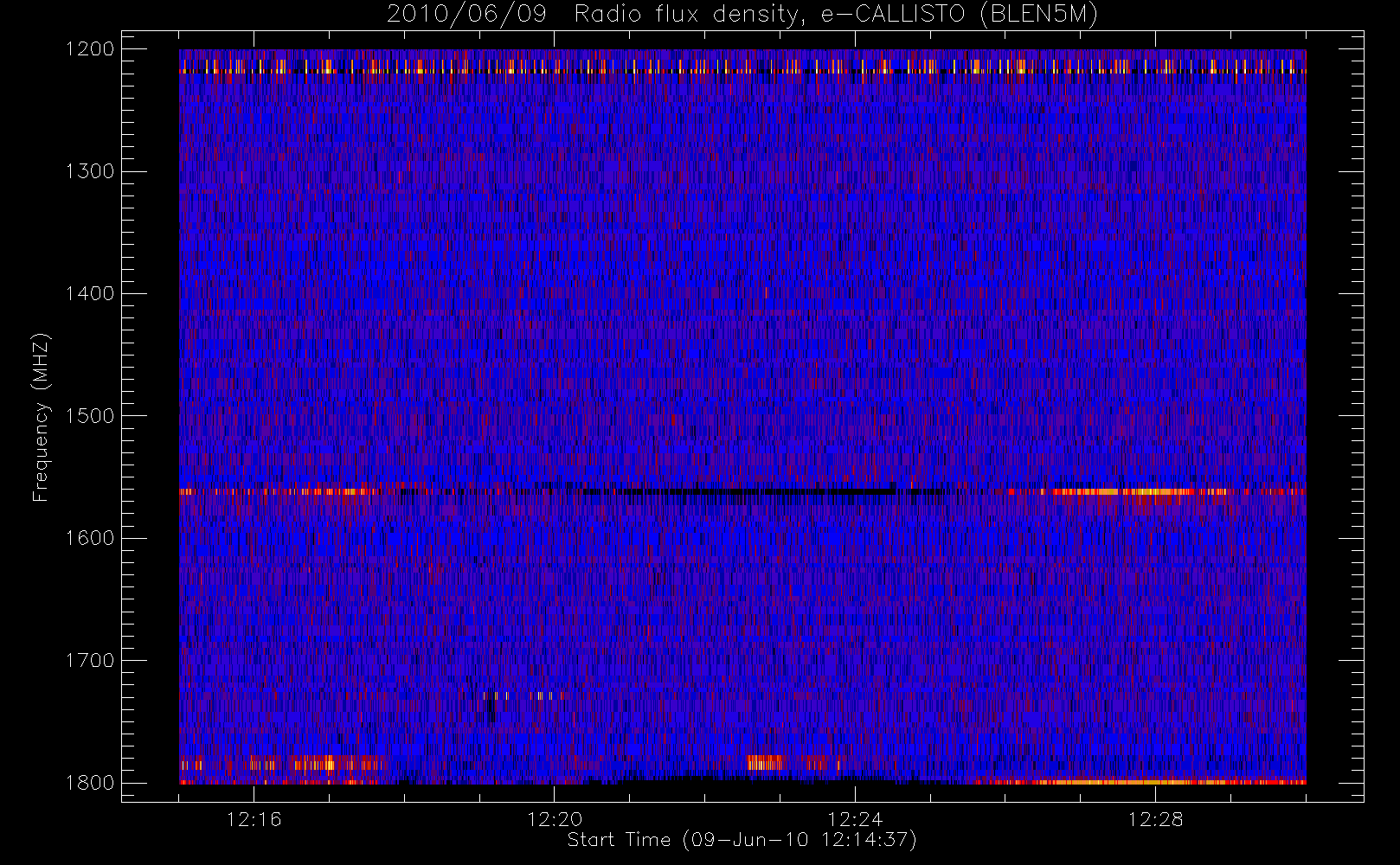Screen dimensions: 1400x865
Task: Click the 1600 frequency tick label
Action: click(x=90, y=538)
